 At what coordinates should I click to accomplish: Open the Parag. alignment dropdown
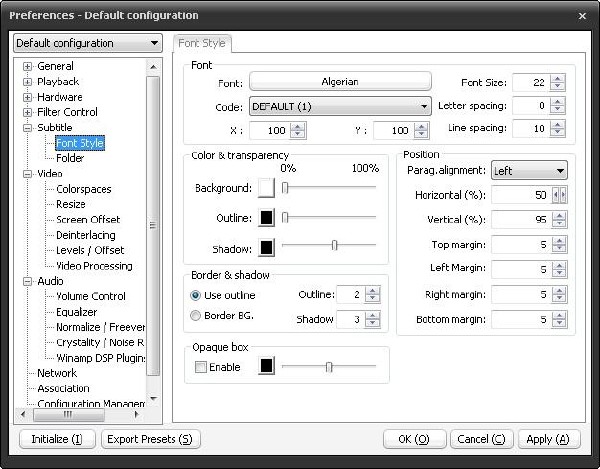[529, 171]
